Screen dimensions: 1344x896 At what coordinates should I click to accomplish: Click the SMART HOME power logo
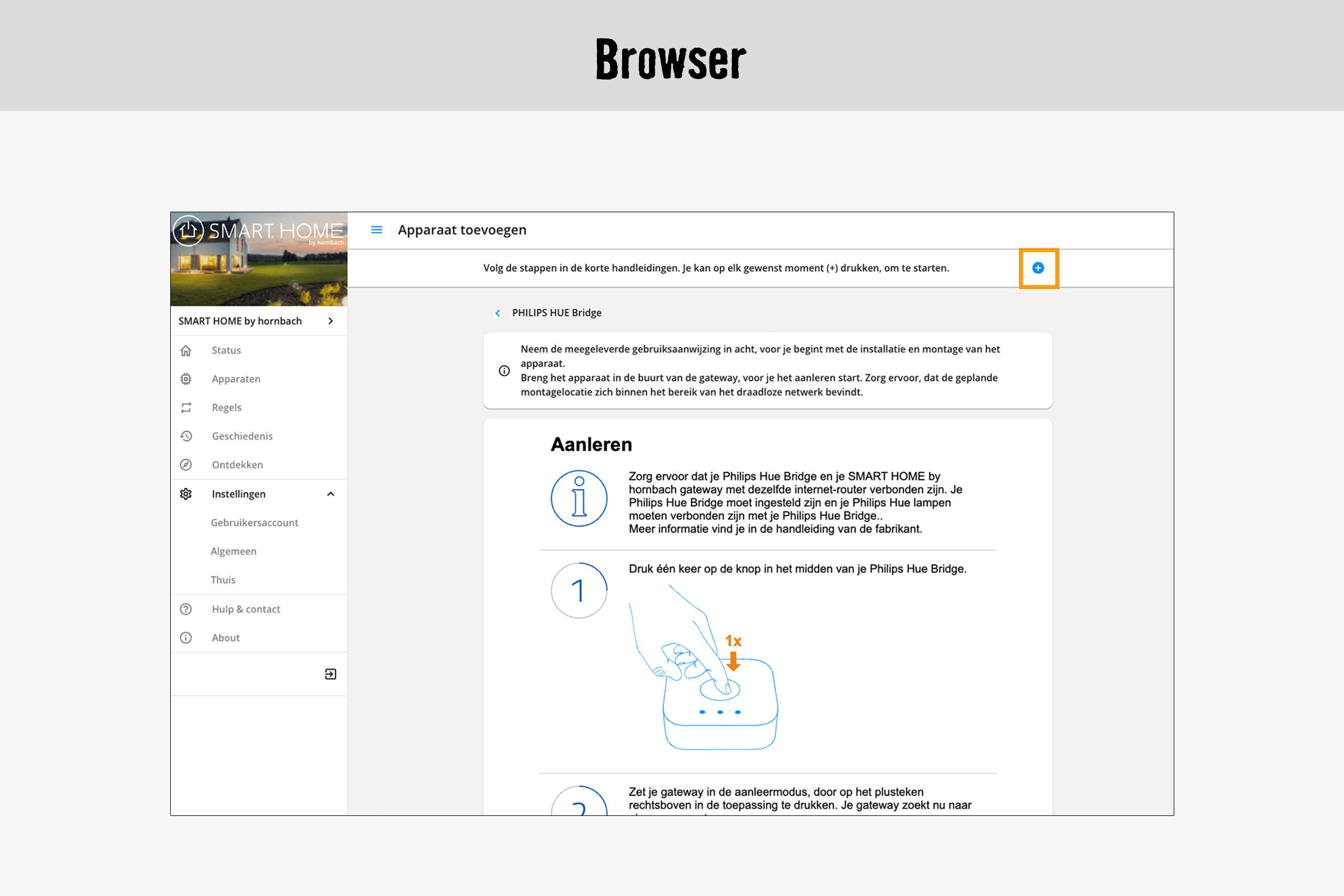click(188, 231)
